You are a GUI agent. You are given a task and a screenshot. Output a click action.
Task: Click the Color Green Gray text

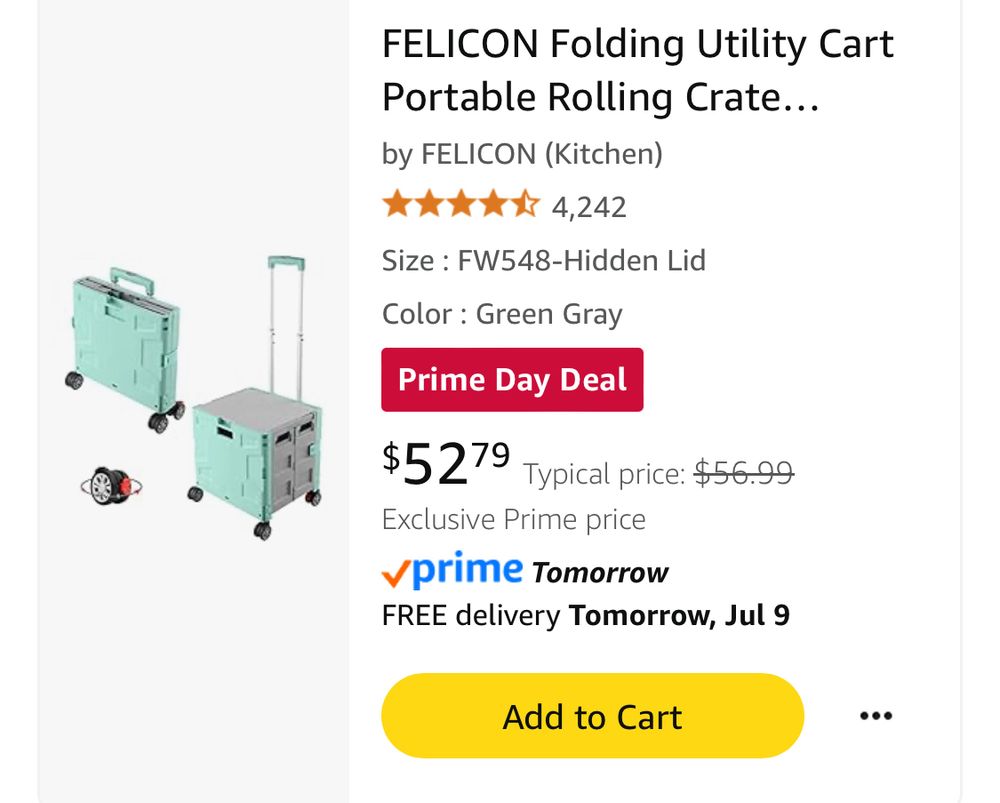coord(502,314)
